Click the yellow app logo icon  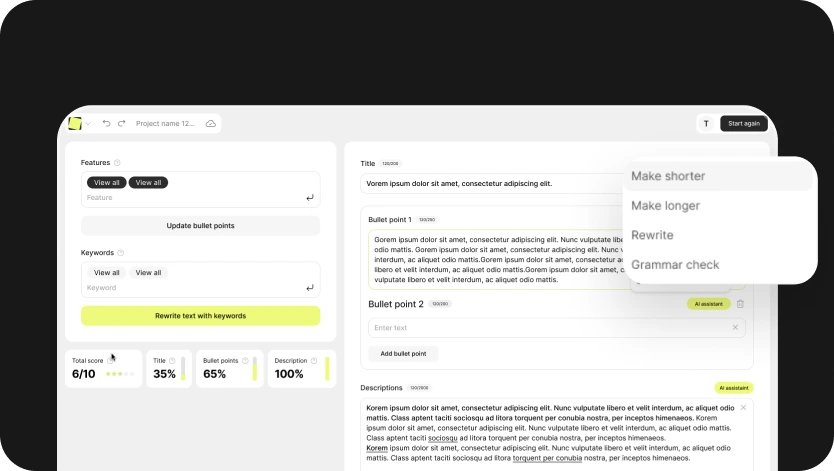75,123
